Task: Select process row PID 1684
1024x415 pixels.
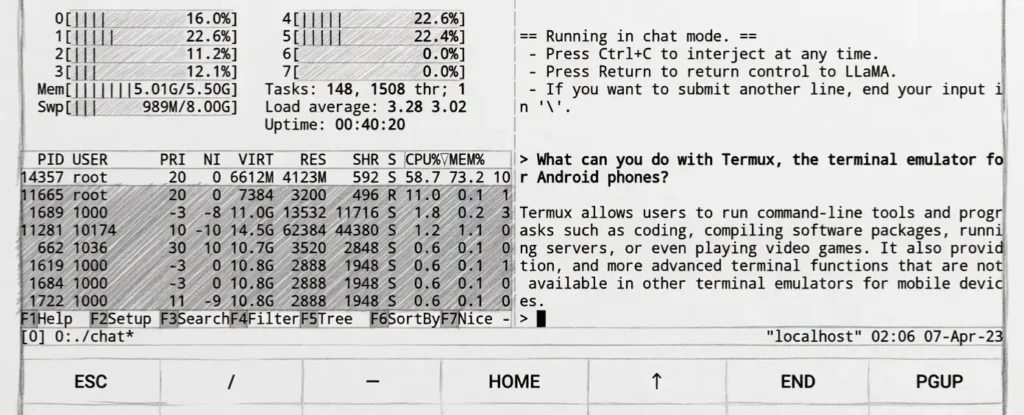Action: coord(266,283)
